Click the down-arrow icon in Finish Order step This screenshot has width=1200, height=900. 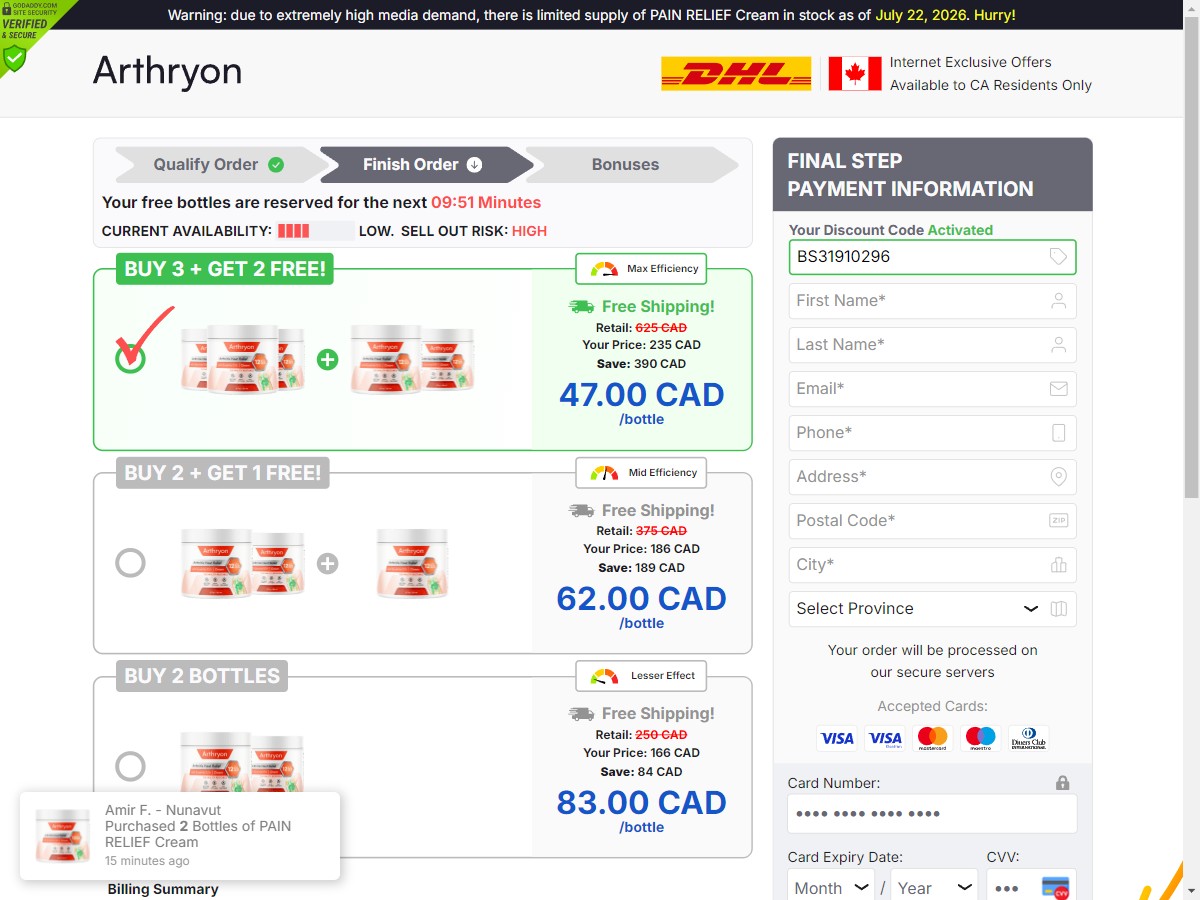[x=475, y=165]
